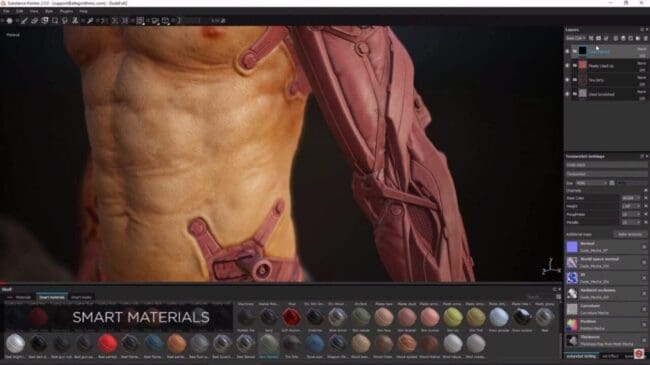Select the Clone tool
The image size is (650, 365).
[75, 20]
